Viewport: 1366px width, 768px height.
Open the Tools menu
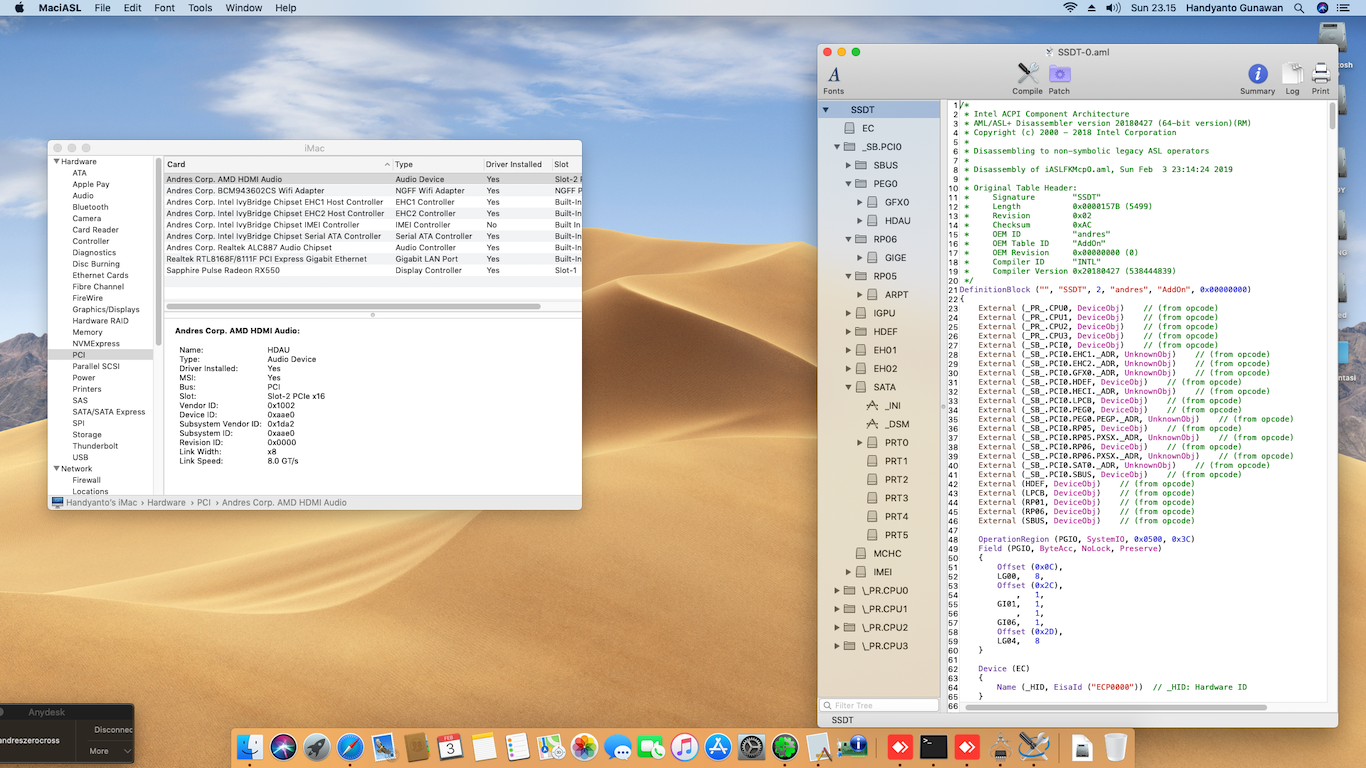[x=200, y=8]
